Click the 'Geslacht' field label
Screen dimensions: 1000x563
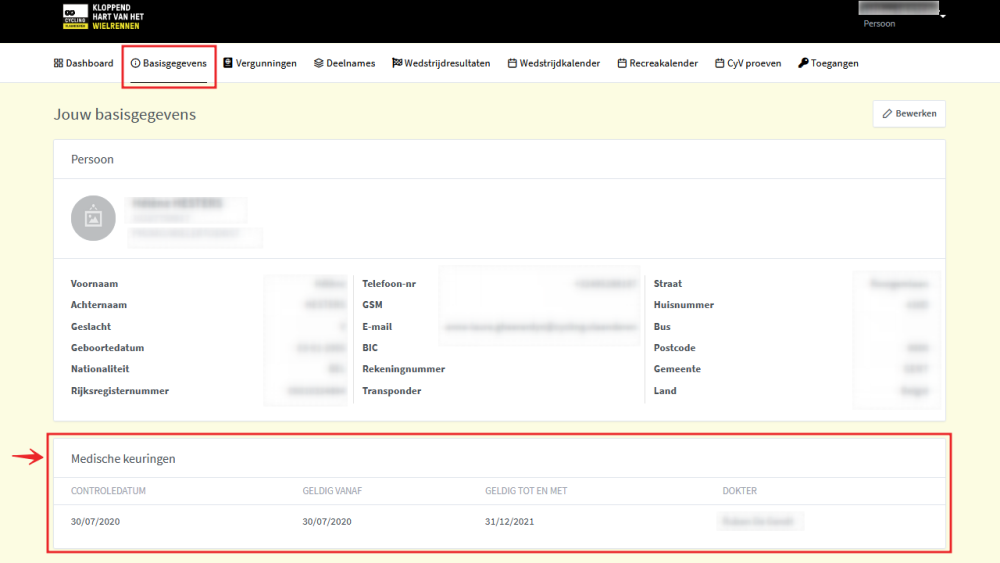pos(91,326)
